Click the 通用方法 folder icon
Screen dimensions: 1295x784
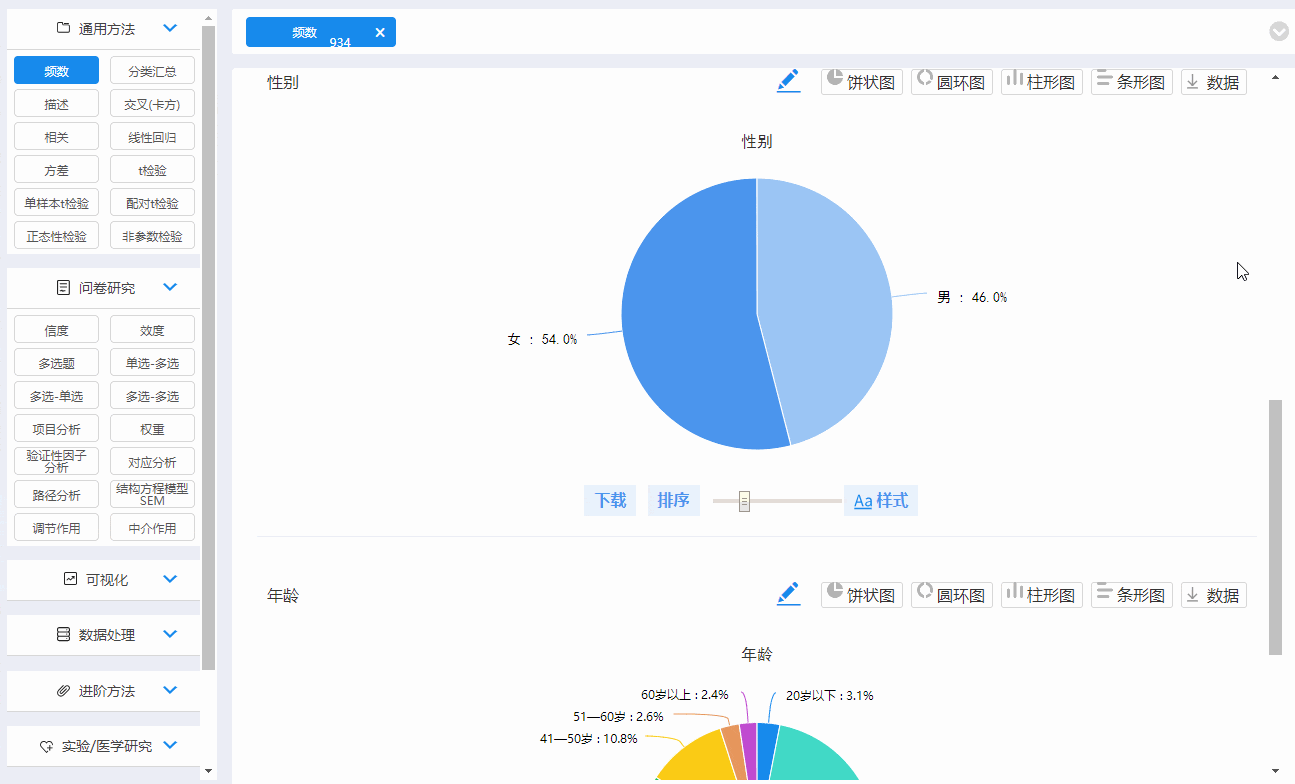(x=64, y=28)
